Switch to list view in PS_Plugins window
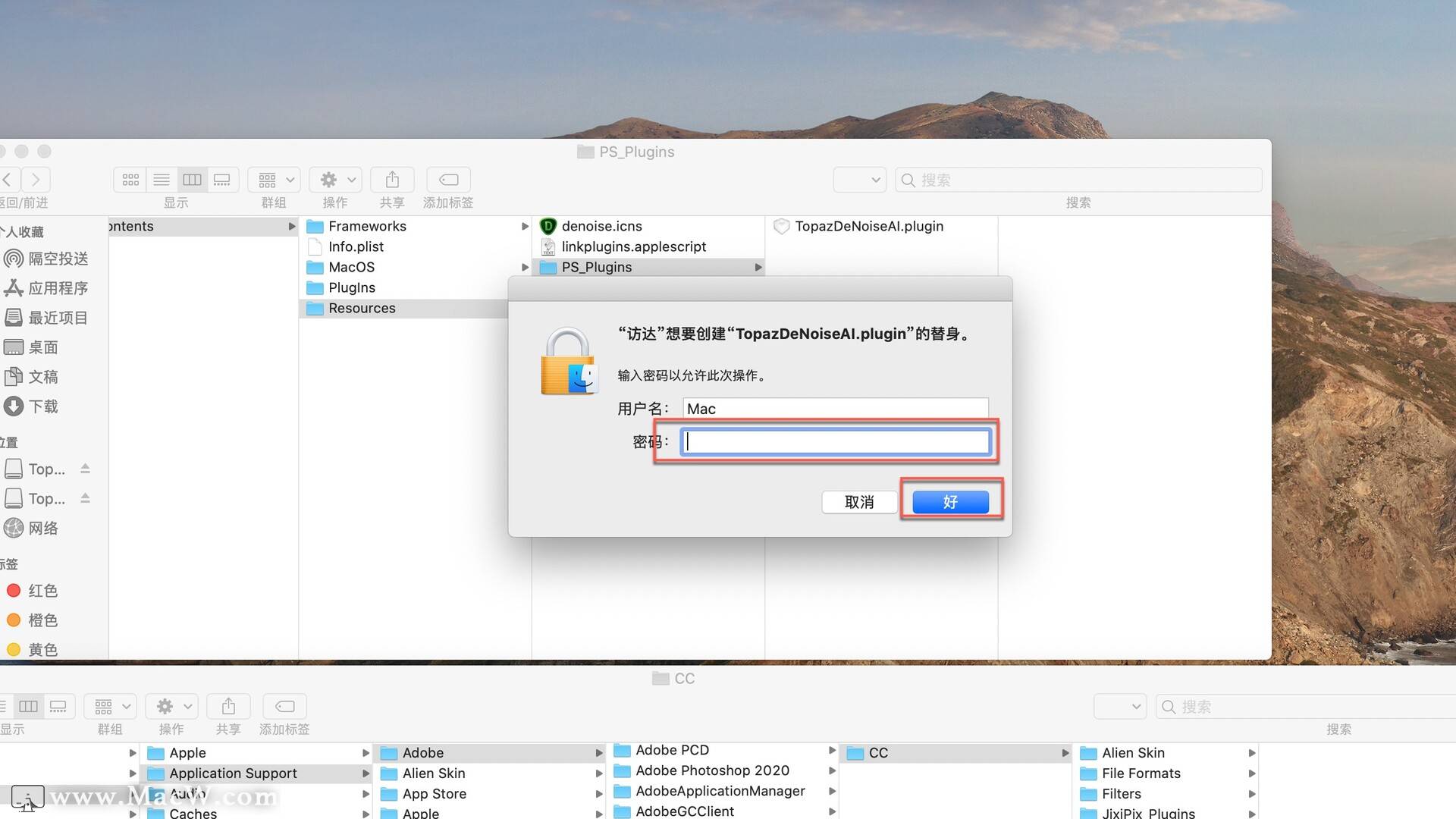 point(162,180)
